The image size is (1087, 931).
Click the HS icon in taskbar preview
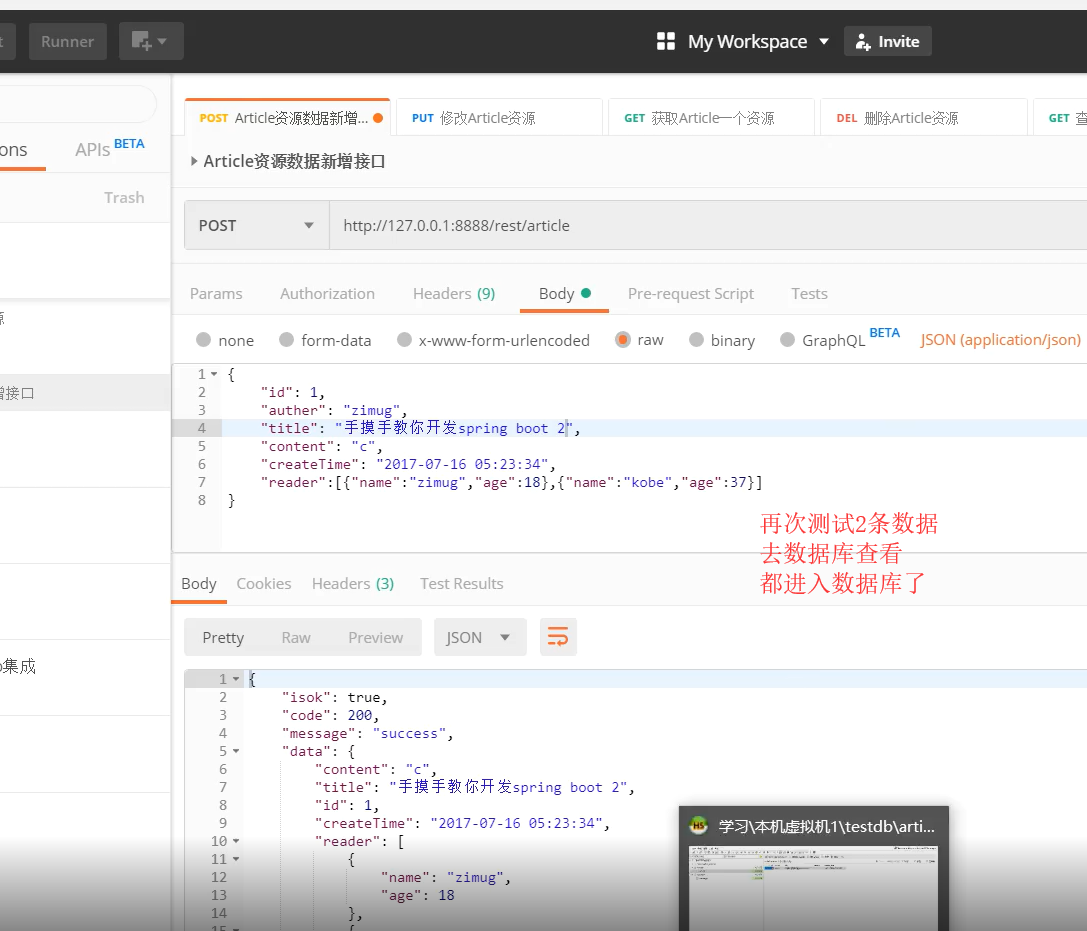[x=698, y=826]
